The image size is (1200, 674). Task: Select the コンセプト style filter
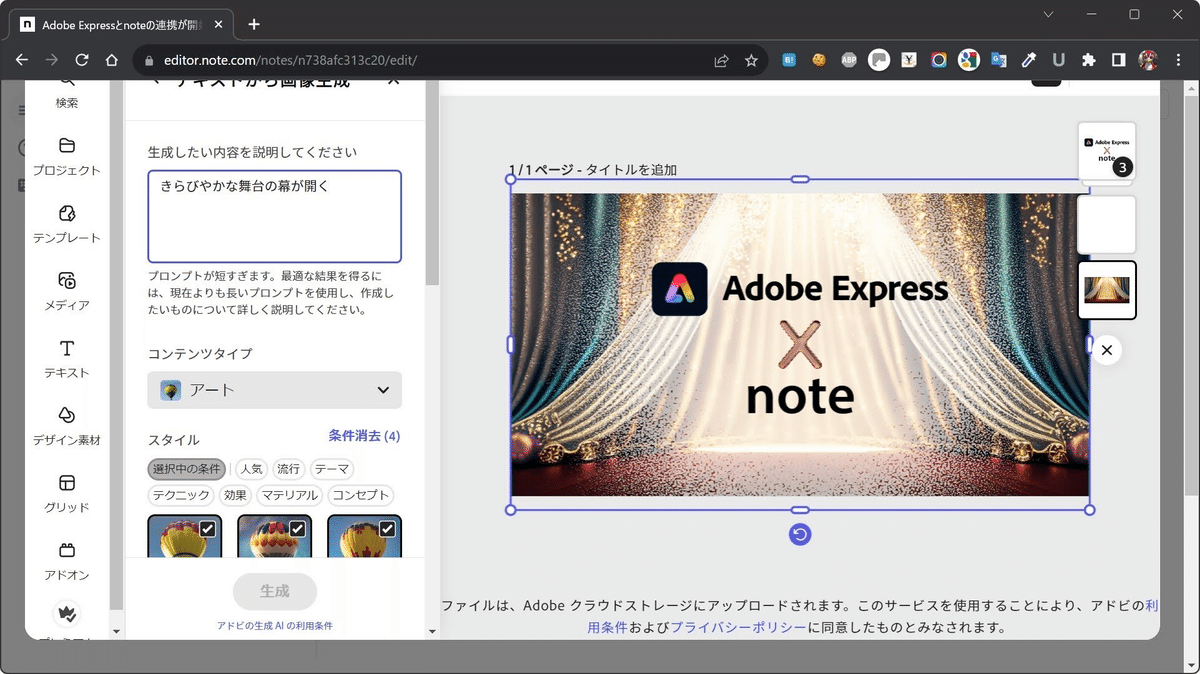360,495
